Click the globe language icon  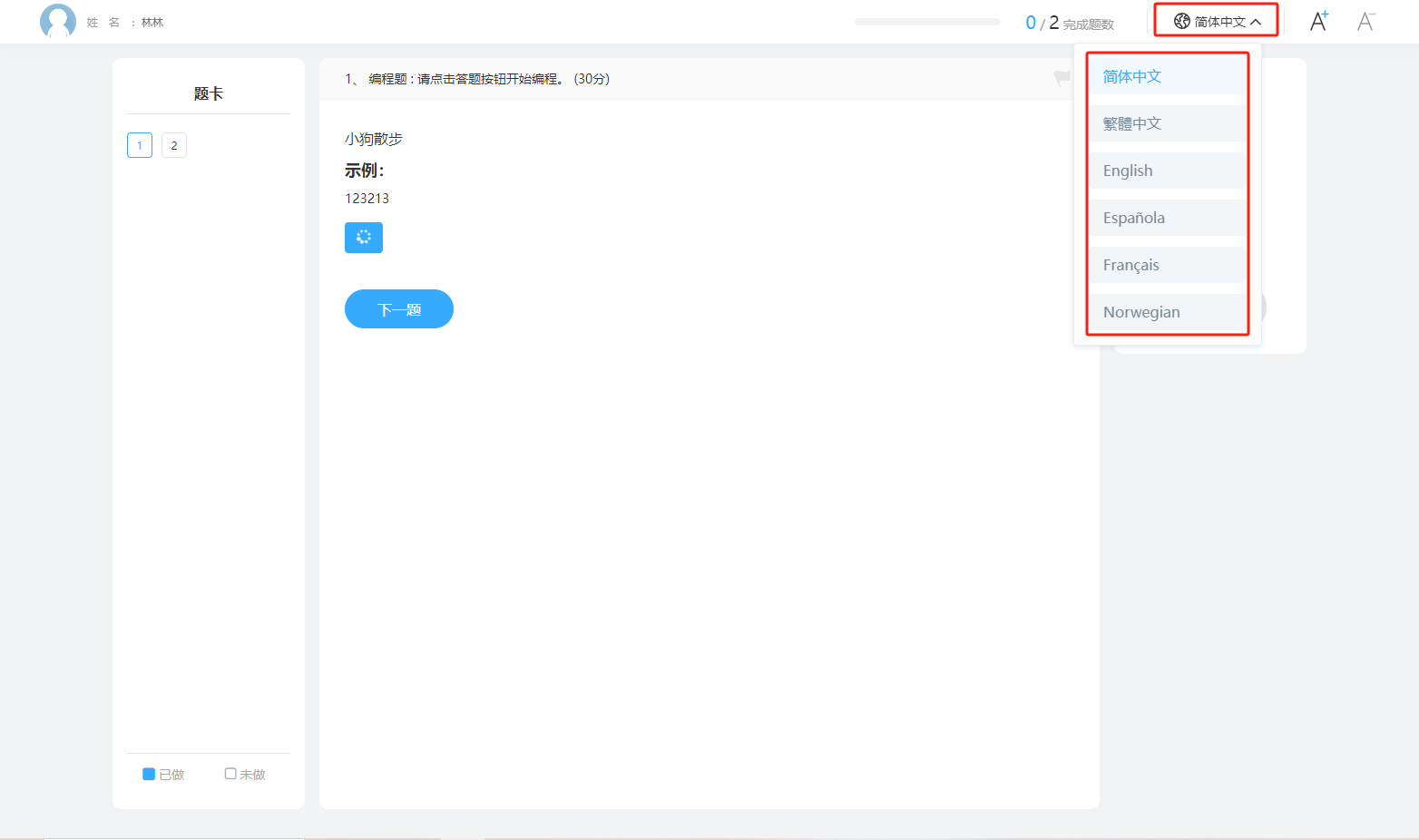pyautogui.click(x=1181, y=21)
